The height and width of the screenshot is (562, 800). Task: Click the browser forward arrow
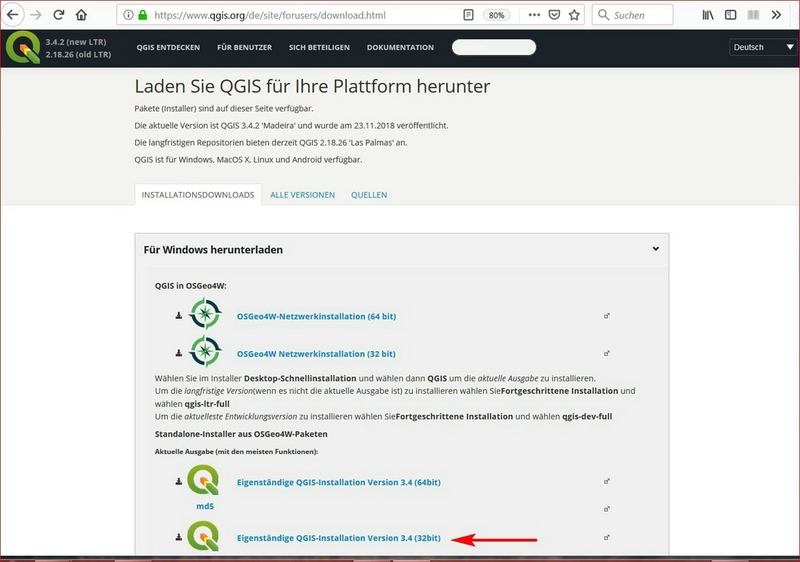pyautogui.click(x=36, y=15)
